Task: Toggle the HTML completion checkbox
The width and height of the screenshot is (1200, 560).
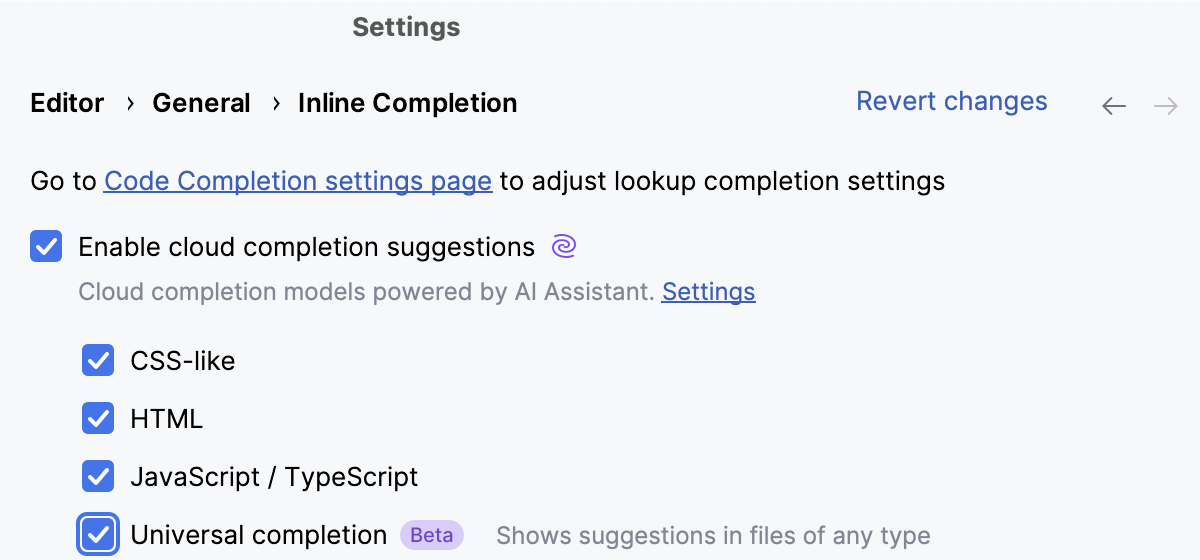Action: (x=98, y=418)
